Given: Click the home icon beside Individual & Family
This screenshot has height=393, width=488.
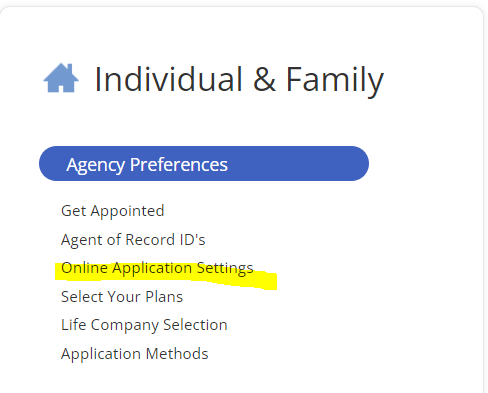Looking at the screenshot, I should 61,78.
